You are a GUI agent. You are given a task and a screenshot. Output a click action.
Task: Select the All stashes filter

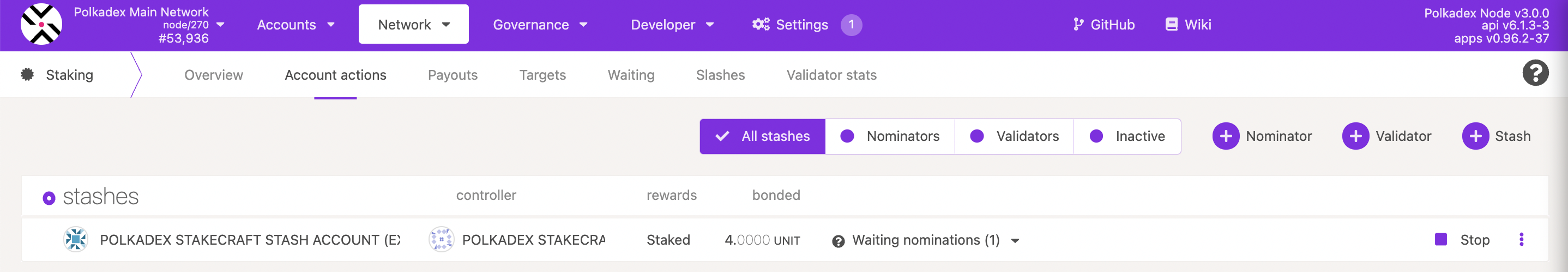point(762,136)
